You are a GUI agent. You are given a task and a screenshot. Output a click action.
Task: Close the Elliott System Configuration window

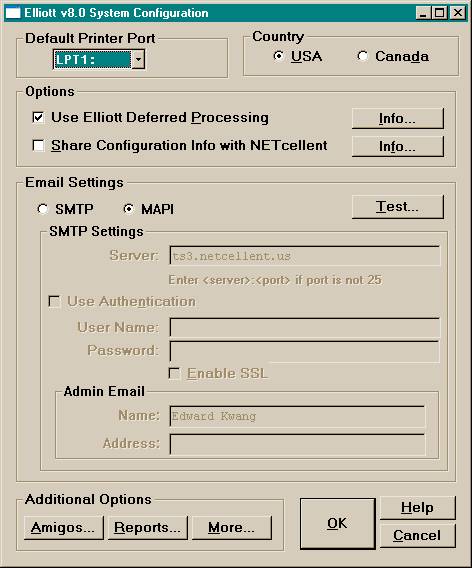coord(458,13)
